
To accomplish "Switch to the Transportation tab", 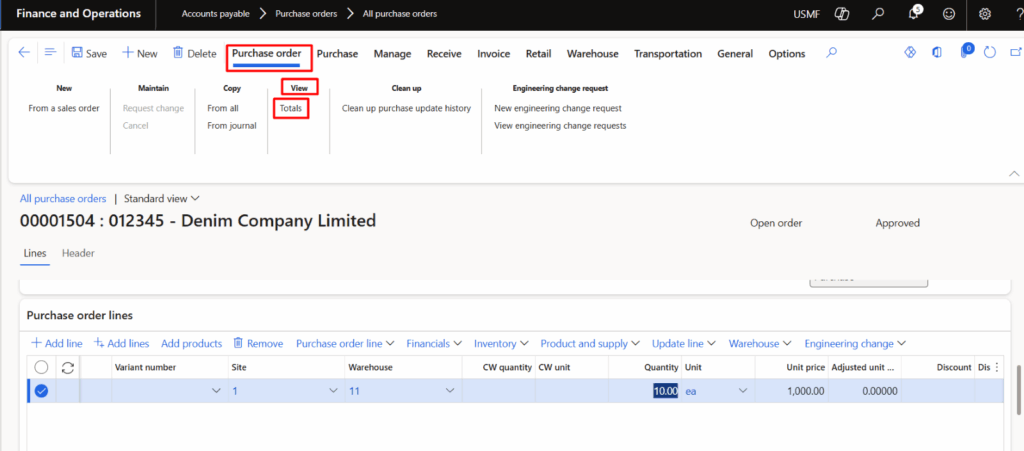I will pos(667,54).
